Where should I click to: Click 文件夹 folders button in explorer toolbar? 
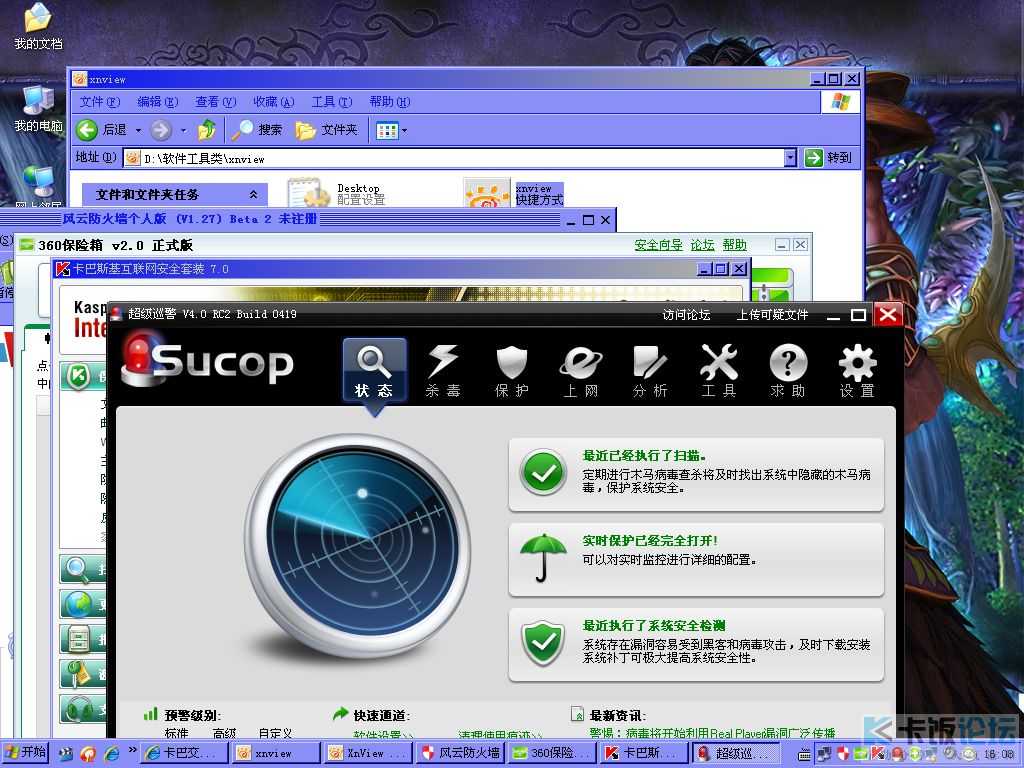pyautogui.click(x=327, y=130)
